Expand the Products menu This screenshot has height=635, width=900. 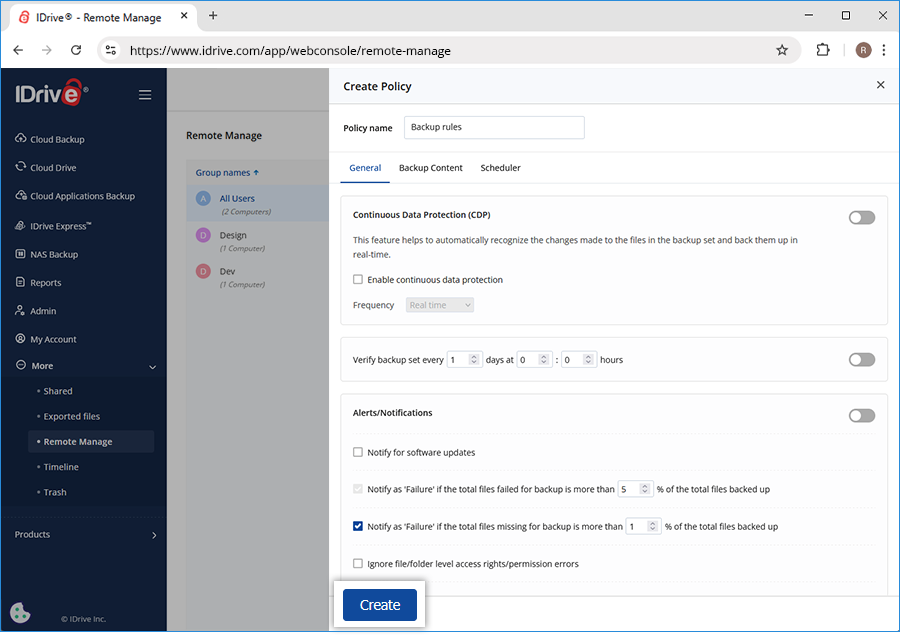86,535
